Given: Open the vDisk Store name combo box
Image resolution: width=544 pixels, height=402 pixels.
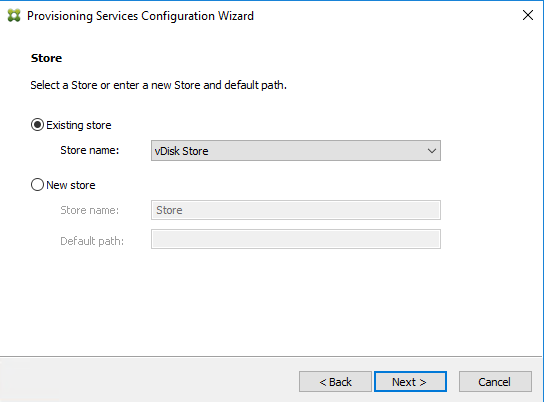Looking at the screenshot, I should click(x=296, y=151).
